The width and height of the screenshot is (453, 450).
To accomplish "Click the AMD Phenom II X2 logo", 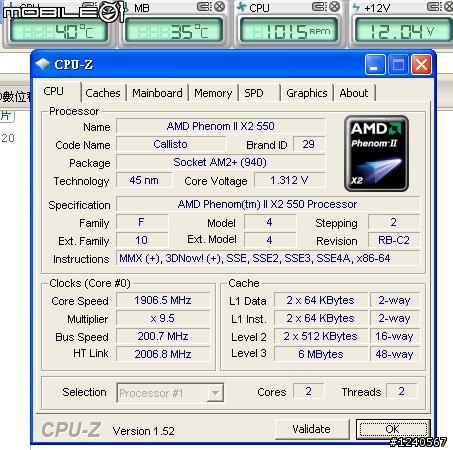I will click(x=376, y=154).
